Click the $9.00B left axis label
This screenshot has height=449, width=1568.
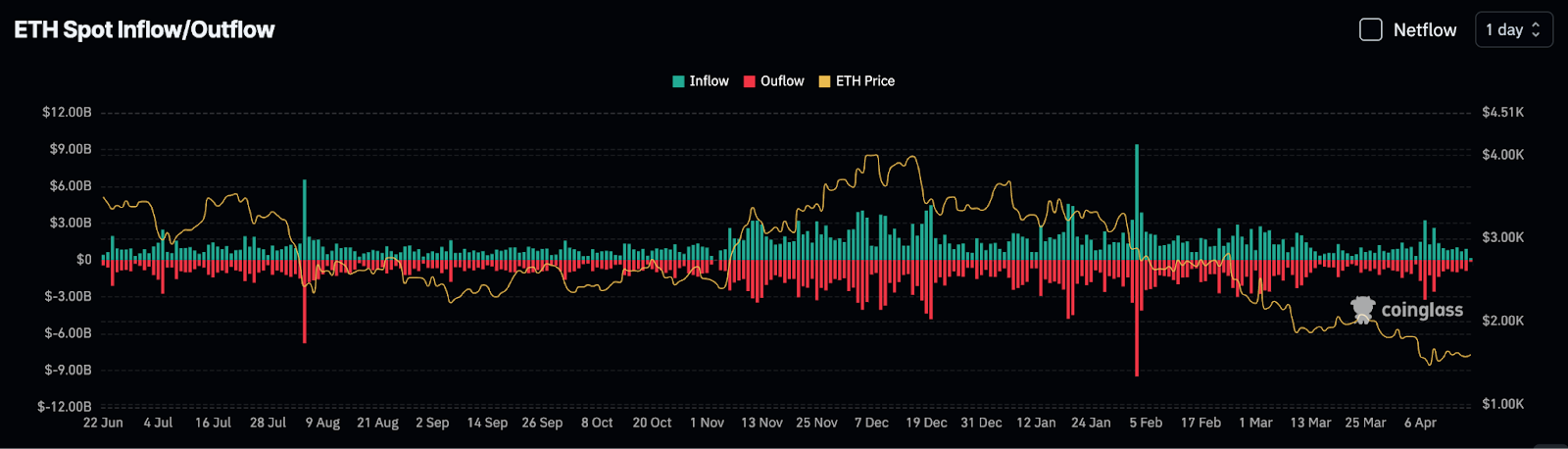coord(71,149)
